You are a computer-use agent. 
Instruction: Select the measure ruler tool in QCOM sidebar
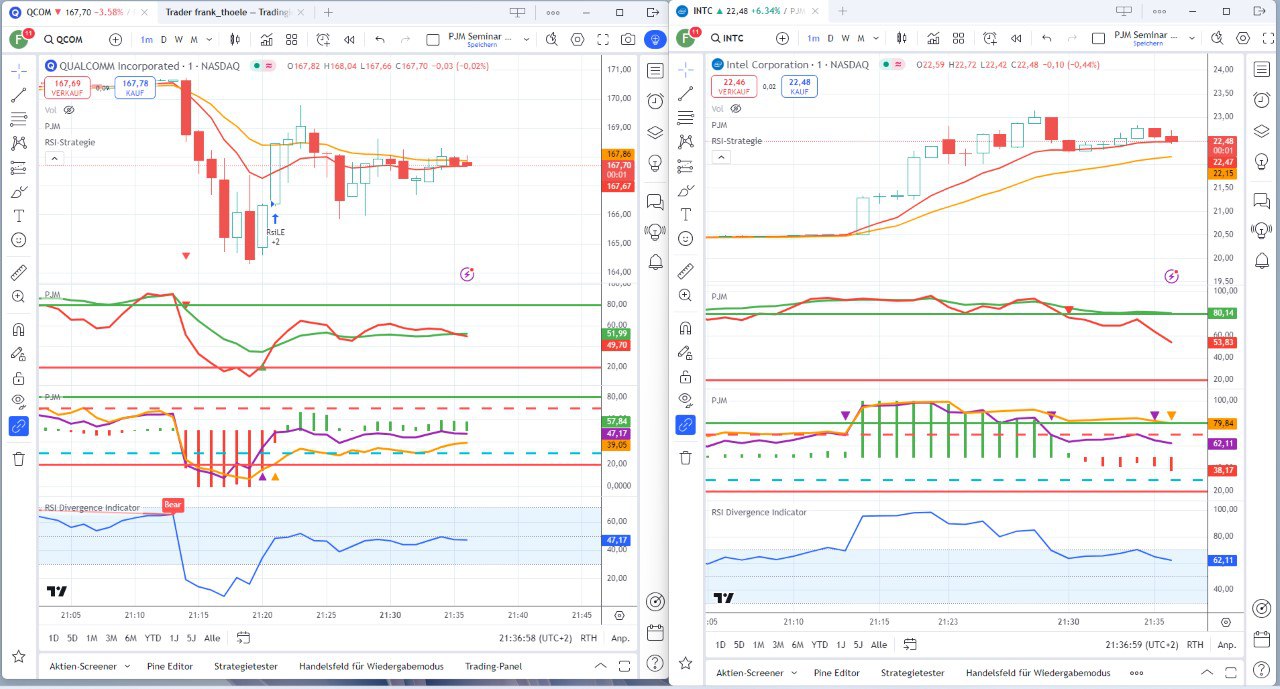(x=18, y=272)
